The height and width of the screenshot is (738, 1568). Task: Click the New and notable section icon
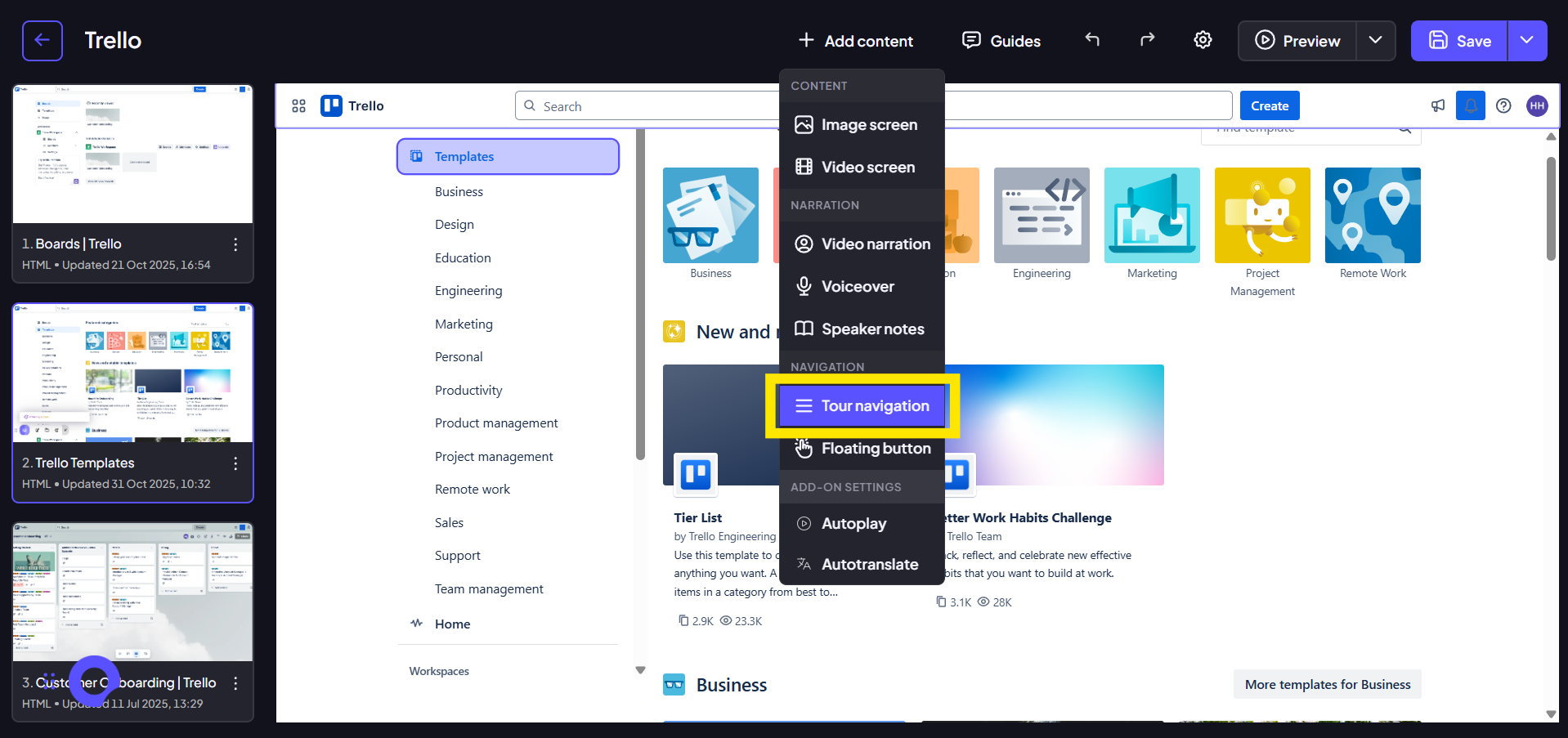(674, 332)
